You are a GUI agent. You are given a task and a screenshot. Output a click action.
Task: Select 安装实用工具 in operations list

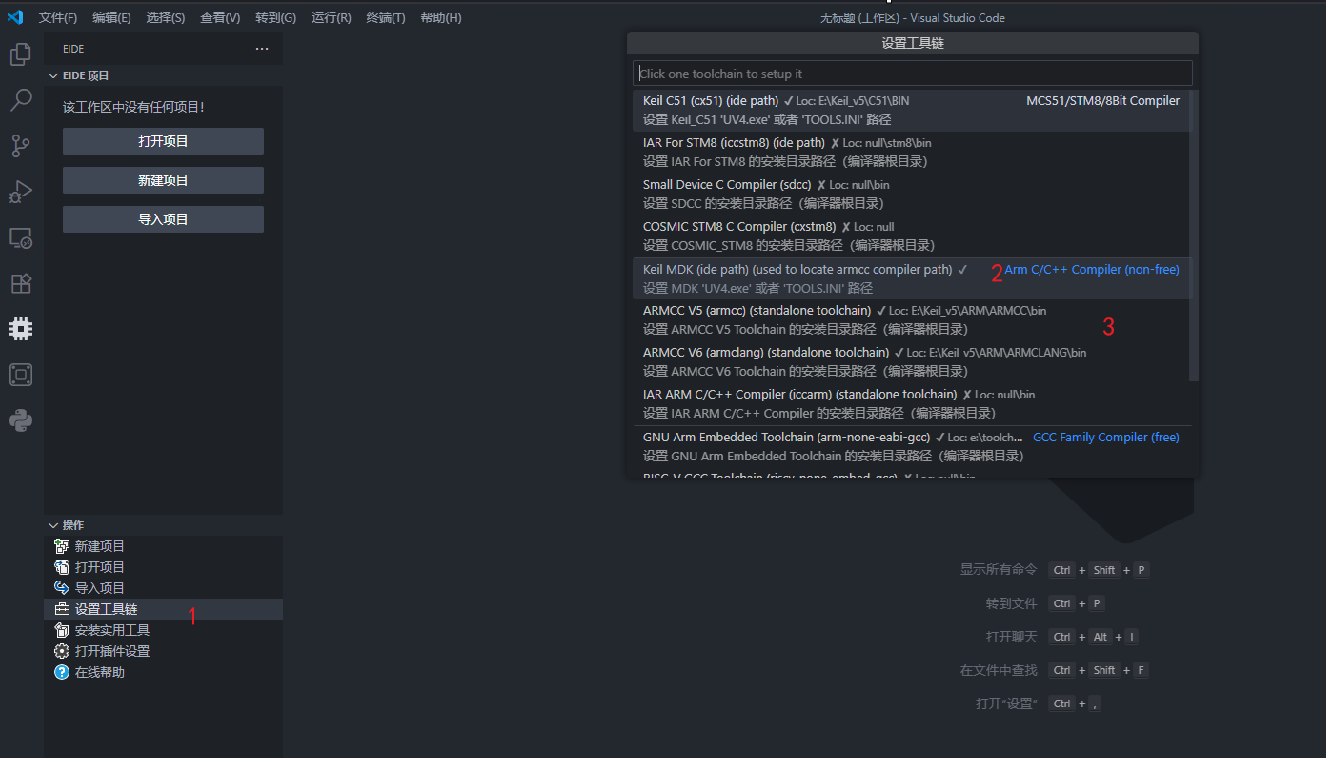coord(112,630)
